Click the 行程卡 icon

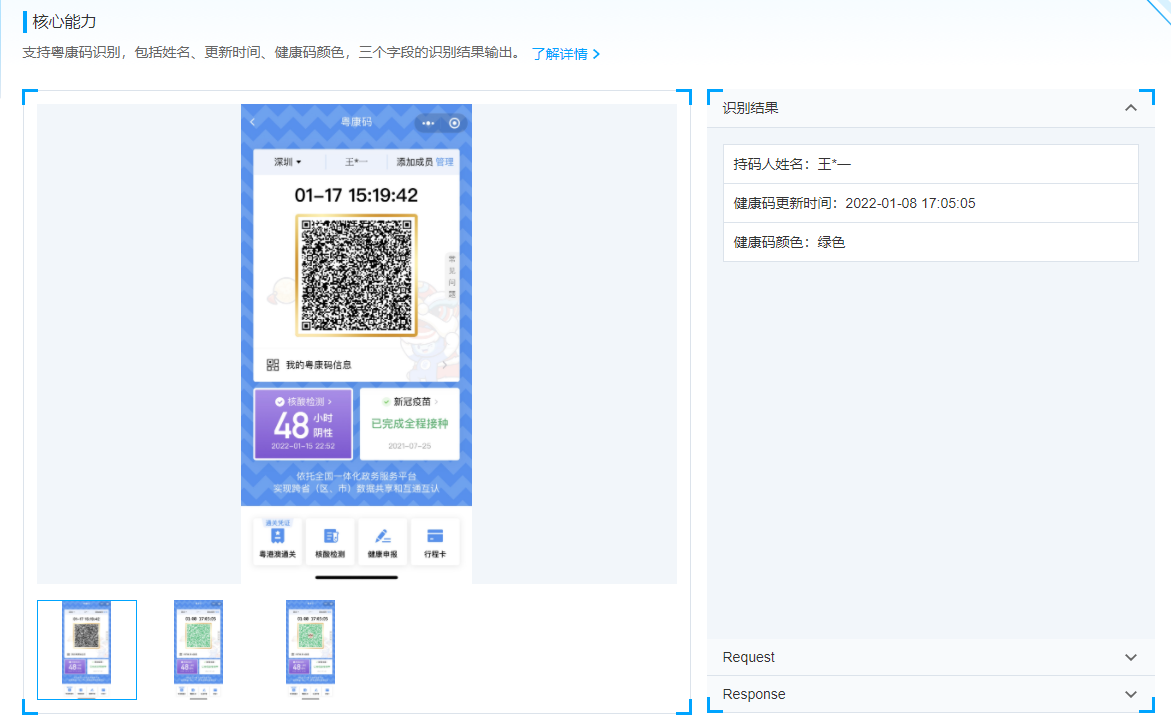tap(435, 542)
